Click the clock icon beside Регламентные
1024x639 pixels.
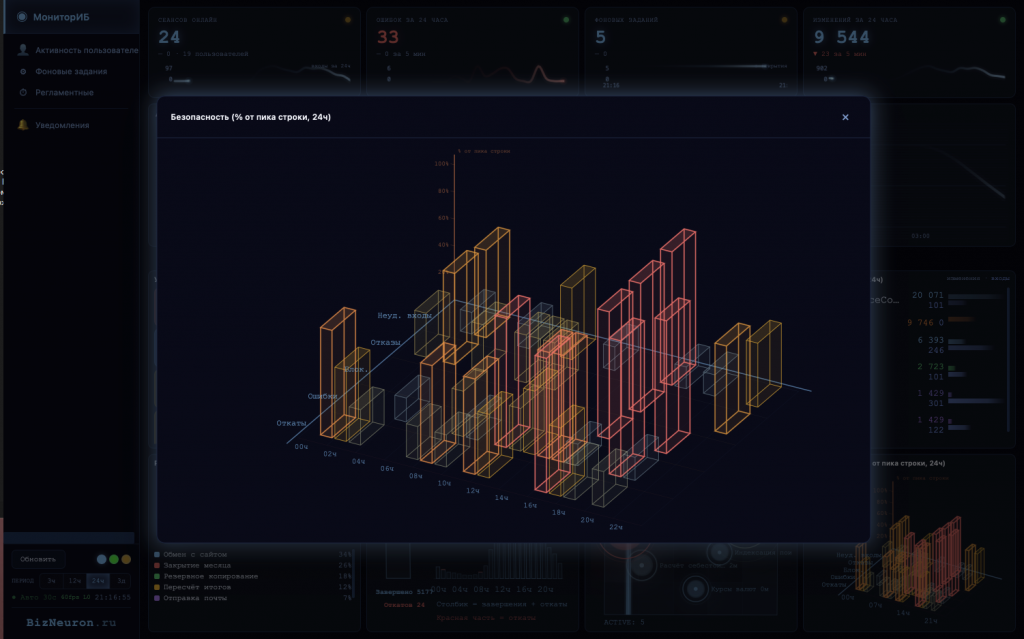23,93
